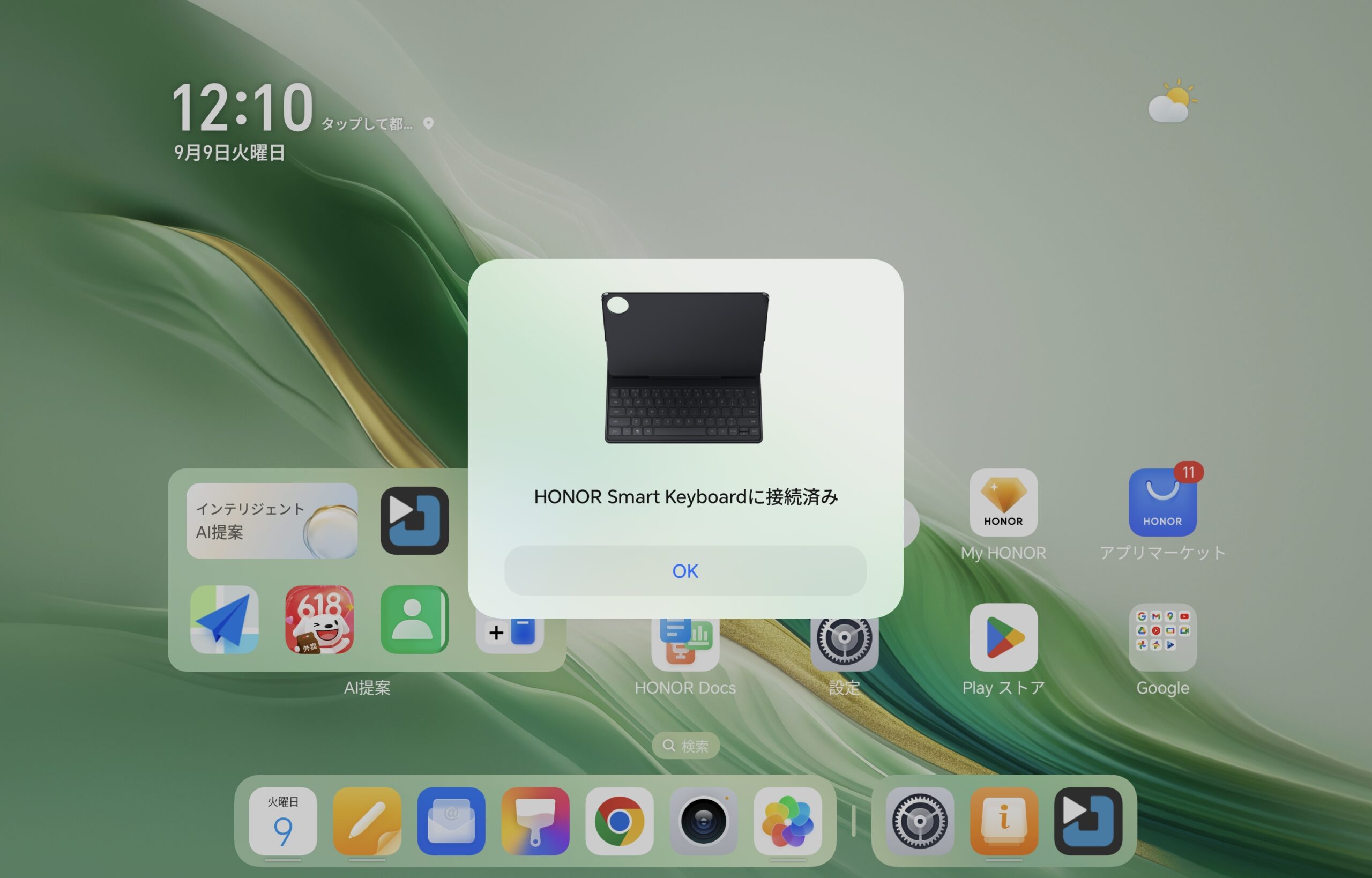This screenshot has width=1372, height=878.
Task: Open the green Contacts app in AI folder
Action: 414,619
